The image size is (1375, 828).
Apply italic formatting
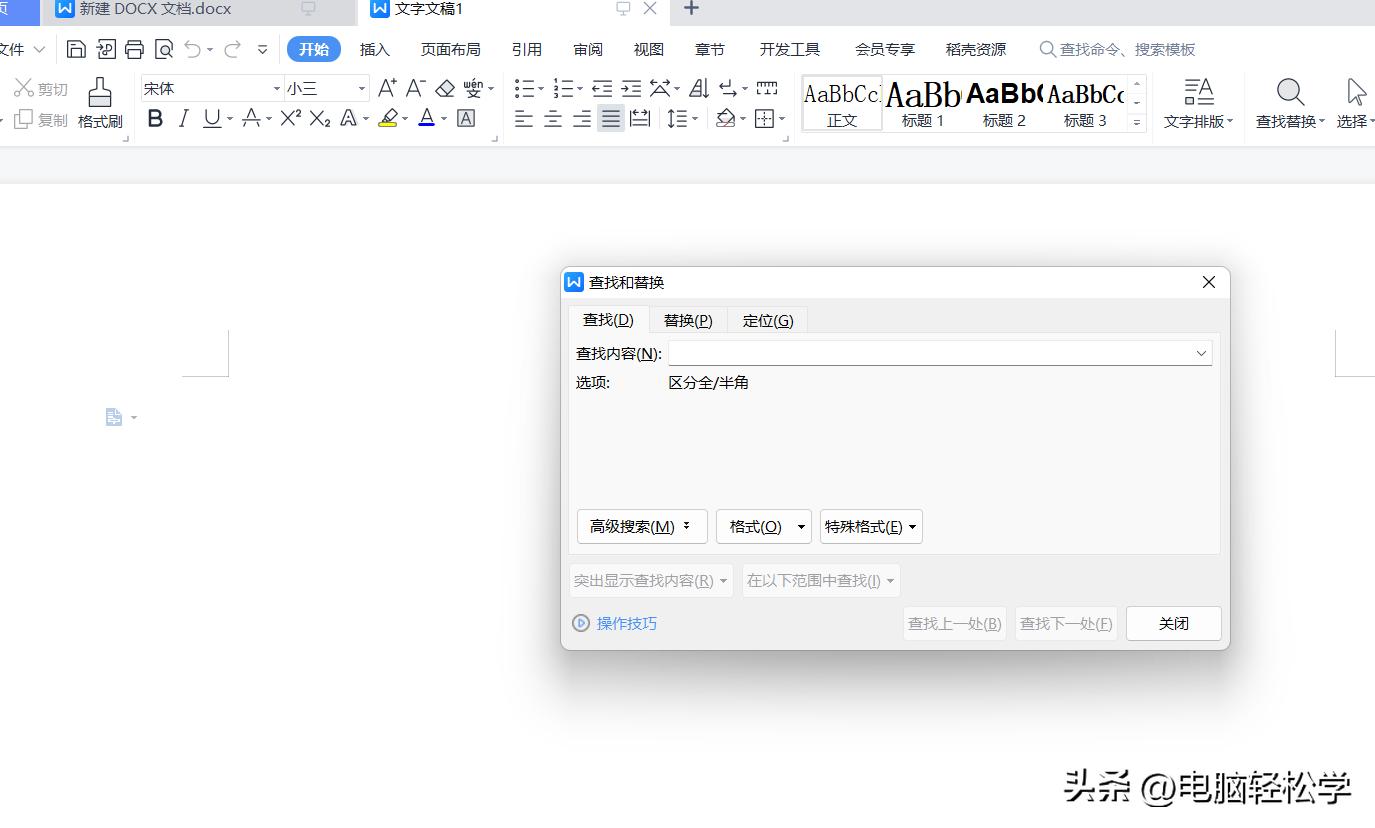[183, 119]
